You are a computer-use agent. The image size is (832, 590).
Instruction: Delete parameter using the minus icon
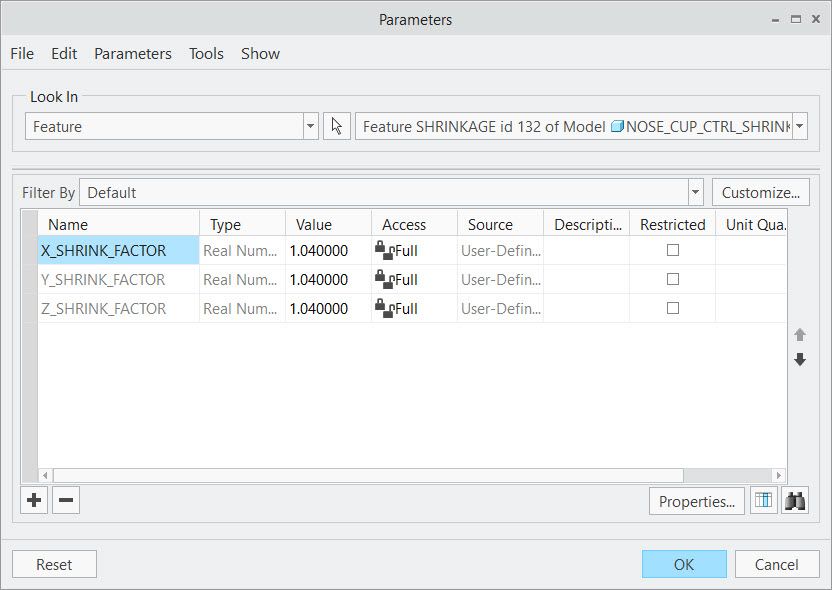pyautogui.click(x=66, y=500)
